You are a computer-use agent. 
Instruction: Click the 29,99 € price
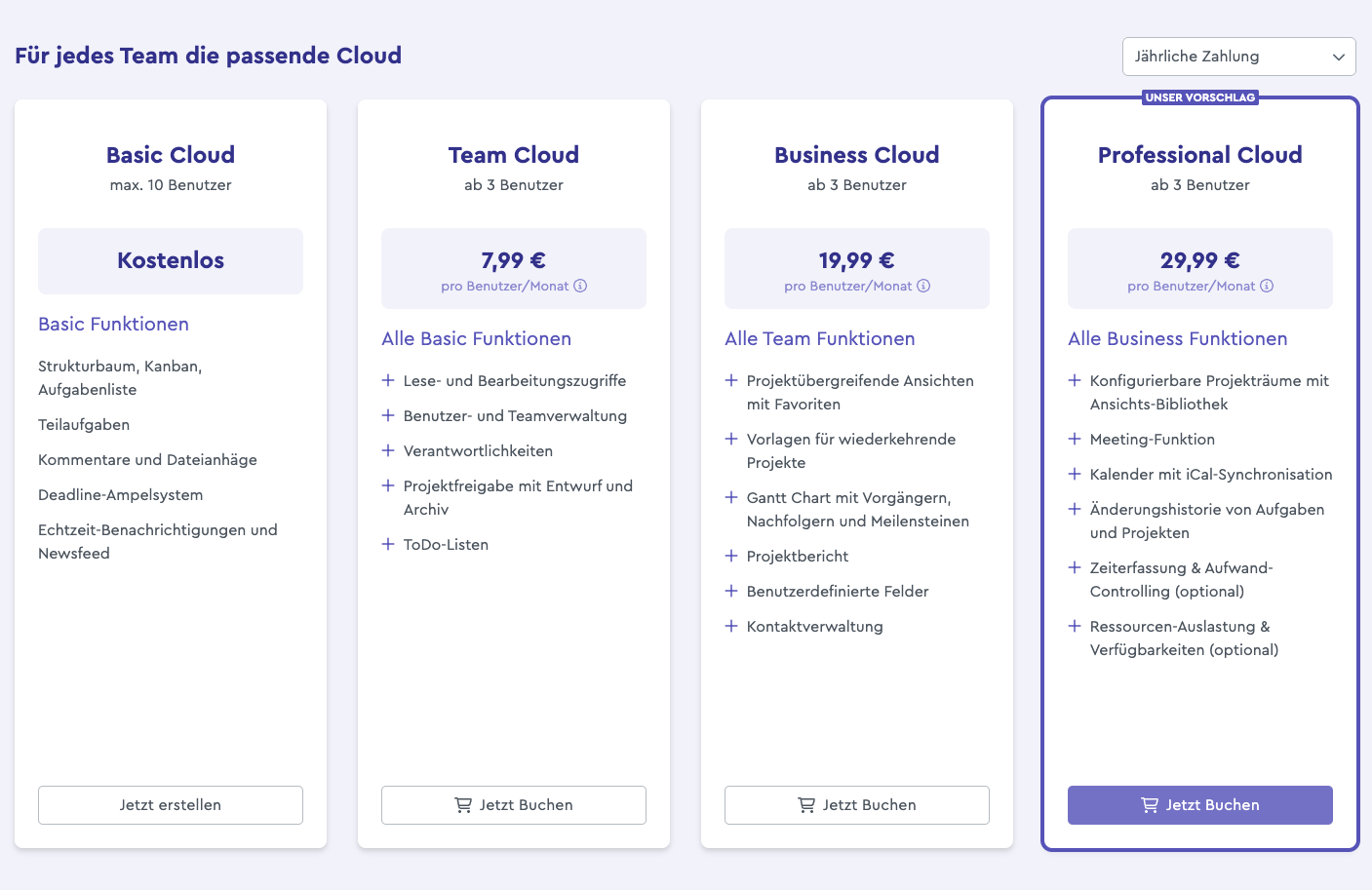[1200, 260]
